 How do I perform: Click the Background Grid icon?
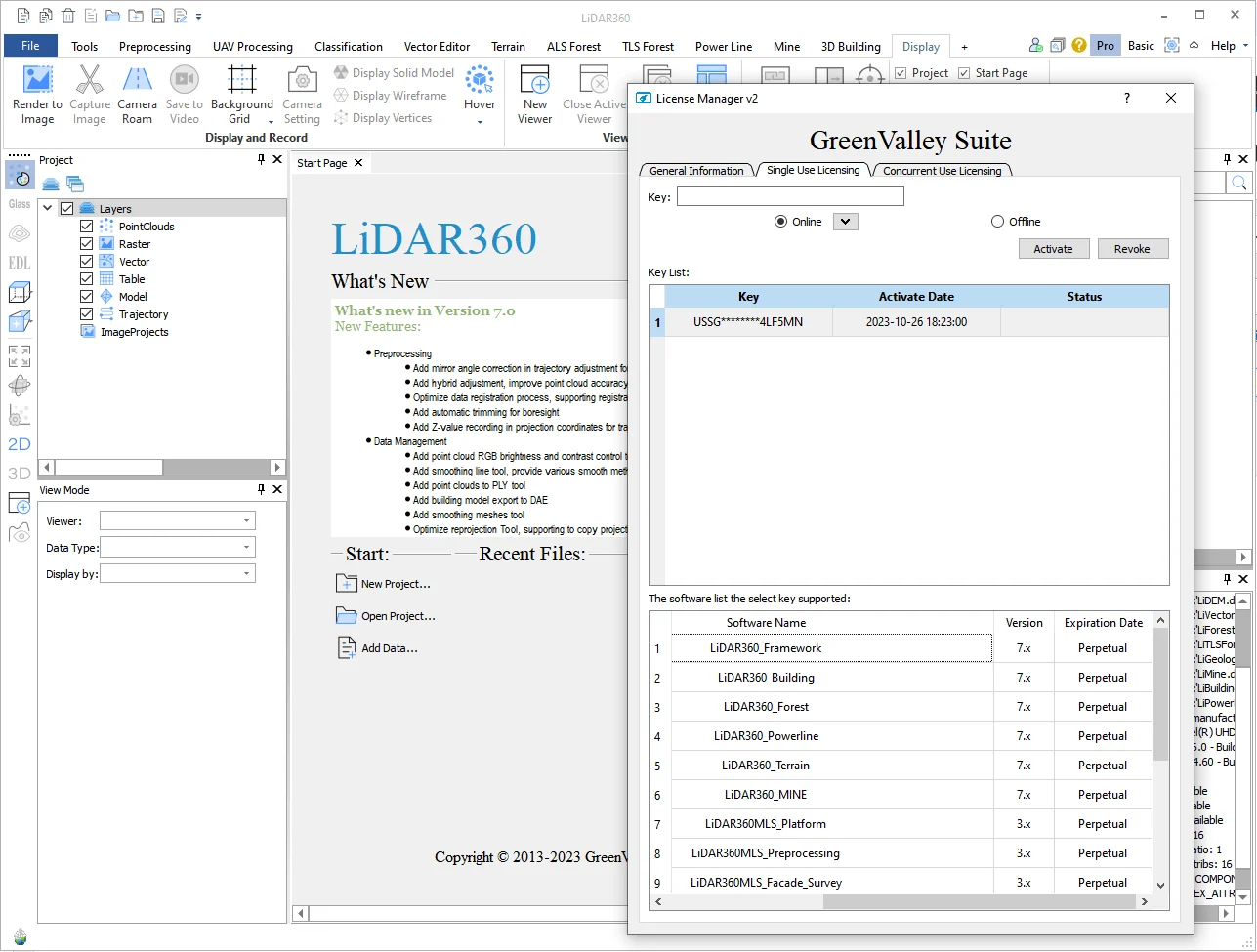pyautogui.click(x=241, y=80)
